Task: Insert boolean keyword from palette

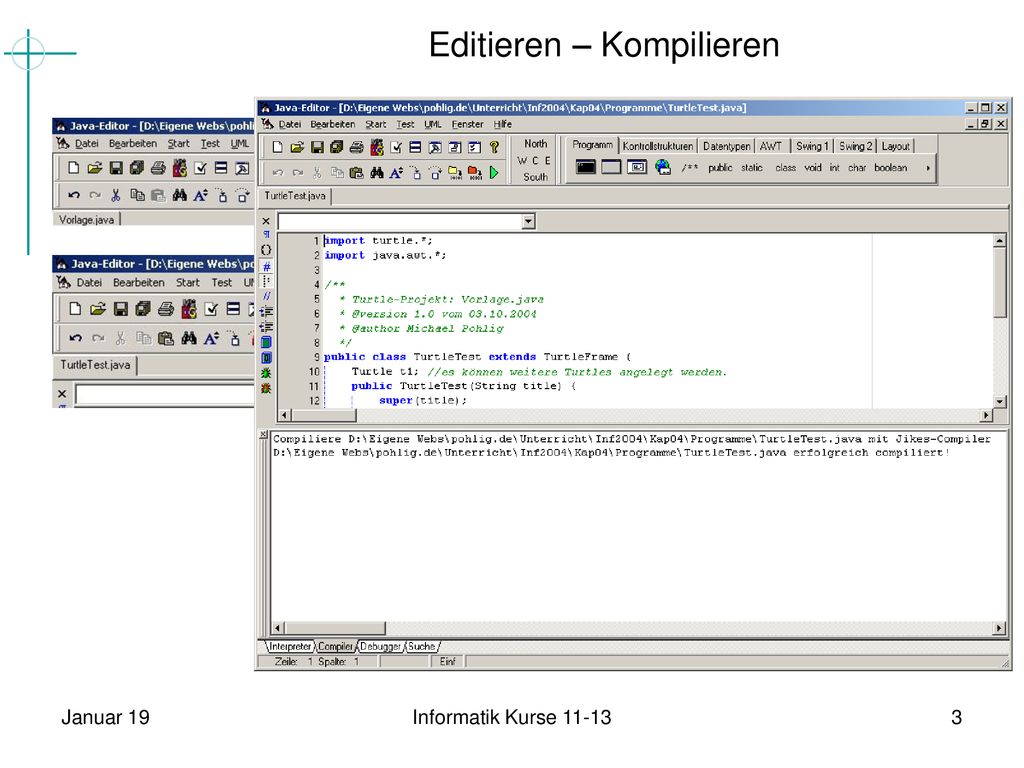Action: (x=891, y=168)
